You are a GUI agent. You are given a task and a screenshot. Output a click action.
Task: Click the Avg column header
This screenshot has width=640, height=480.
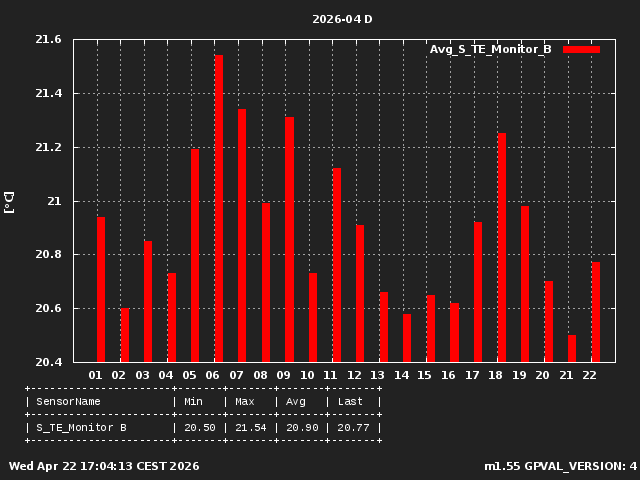pos(296,402)
